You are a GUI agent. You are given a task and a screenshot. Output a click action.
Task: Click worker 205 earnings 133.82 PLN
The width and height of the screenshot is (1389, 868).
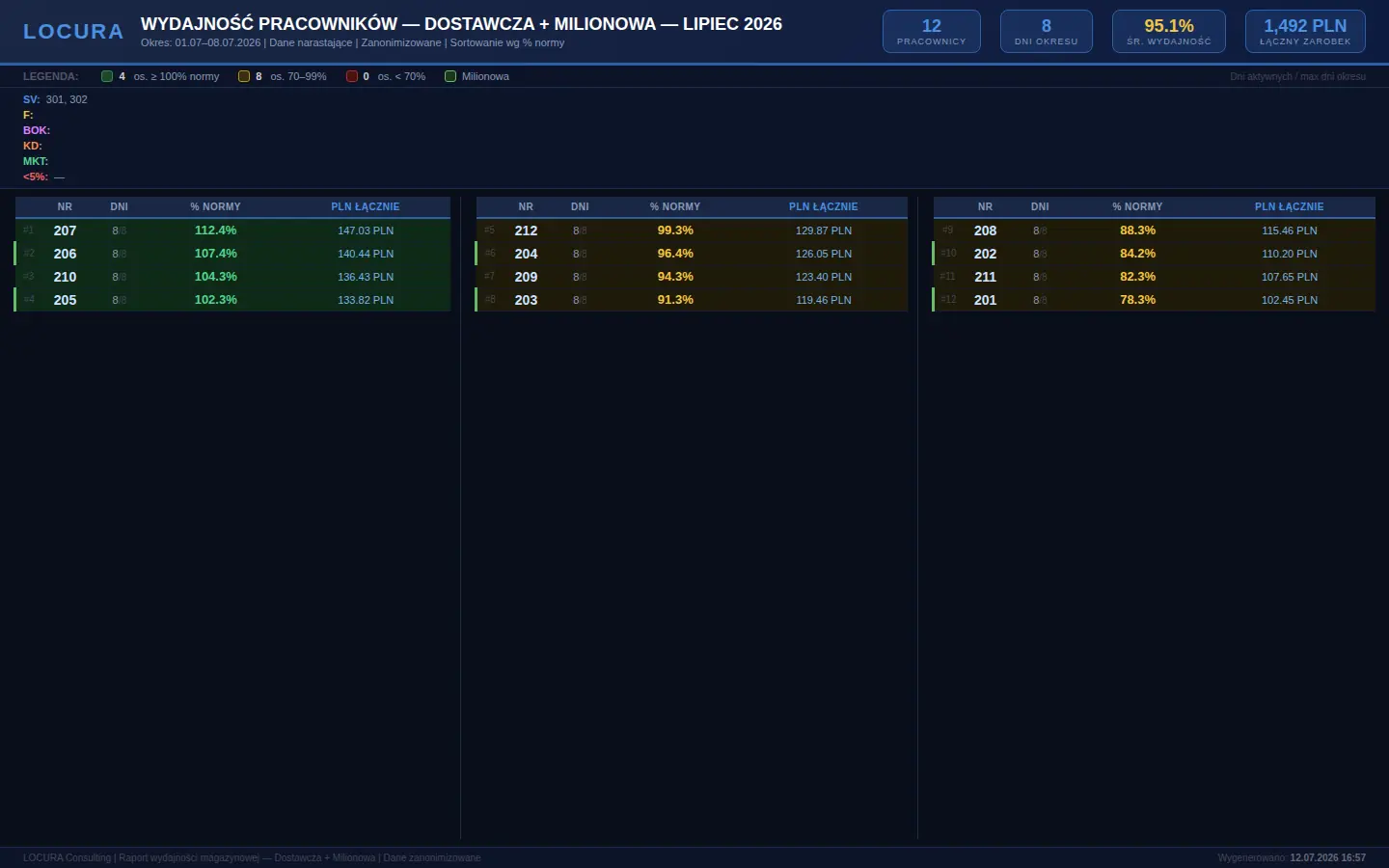366,300
